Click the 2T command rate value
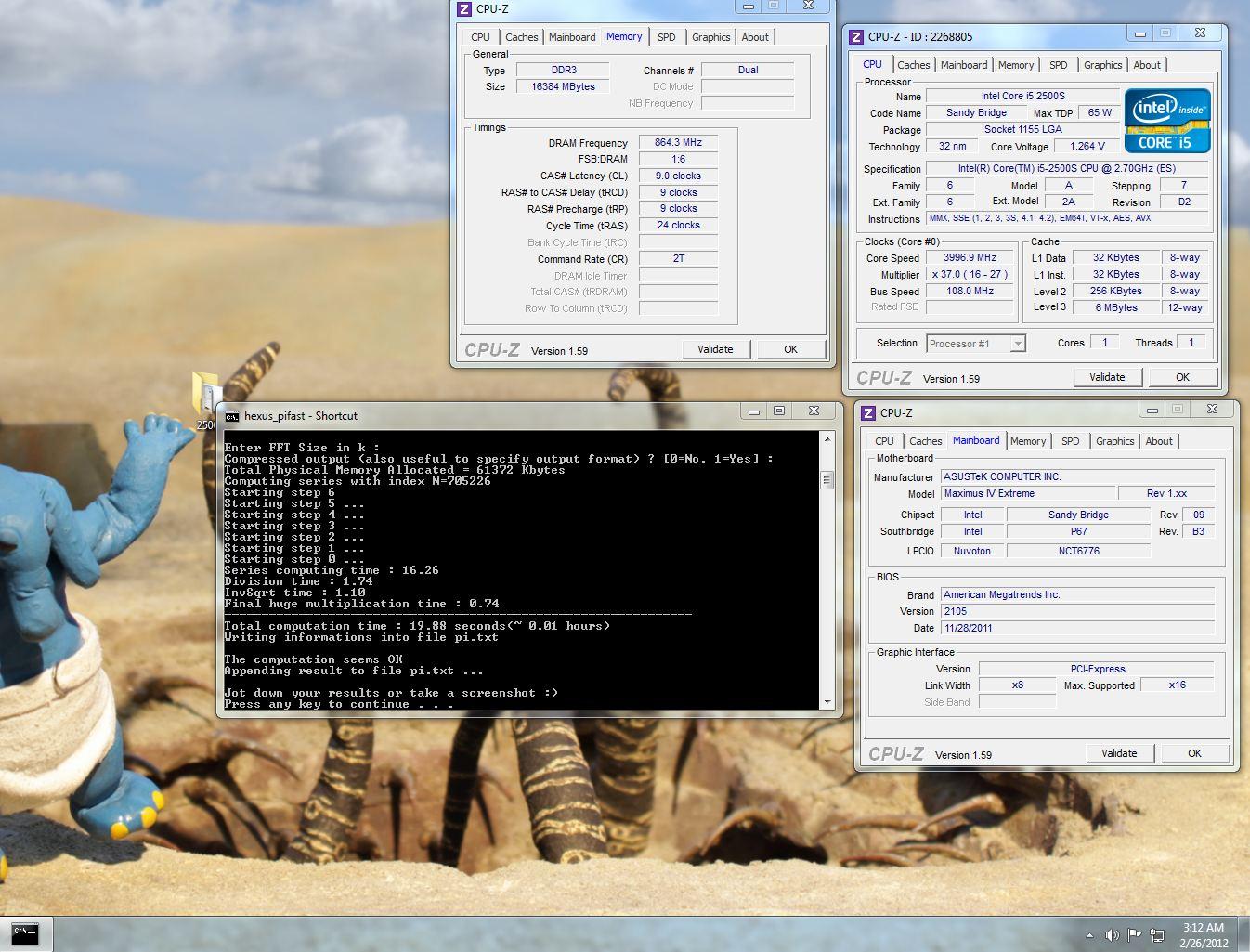Screen dimensions: 1250x952 click(678, 258)
